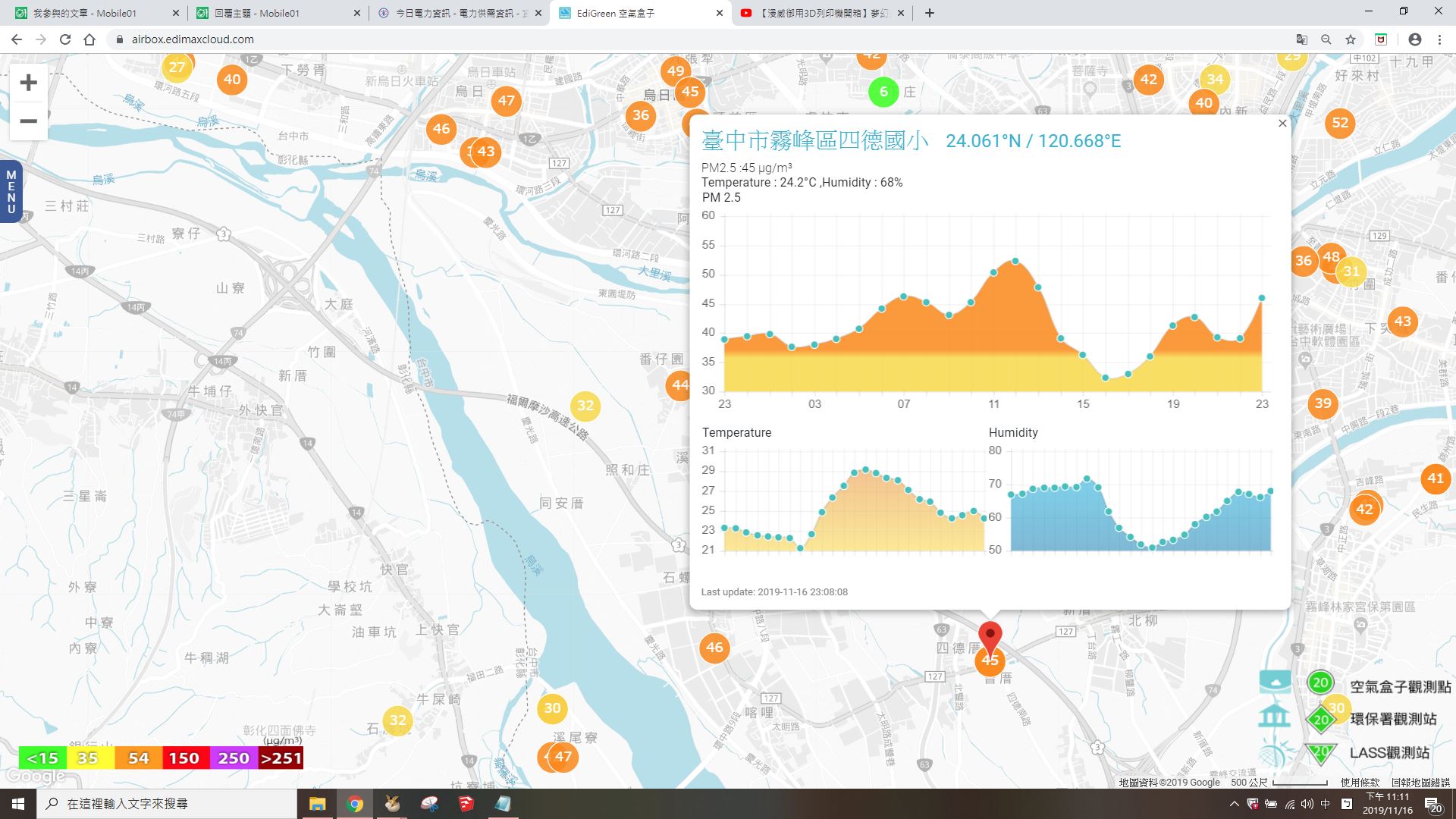
Task: Open the browser home page
Action: [89, 39]
